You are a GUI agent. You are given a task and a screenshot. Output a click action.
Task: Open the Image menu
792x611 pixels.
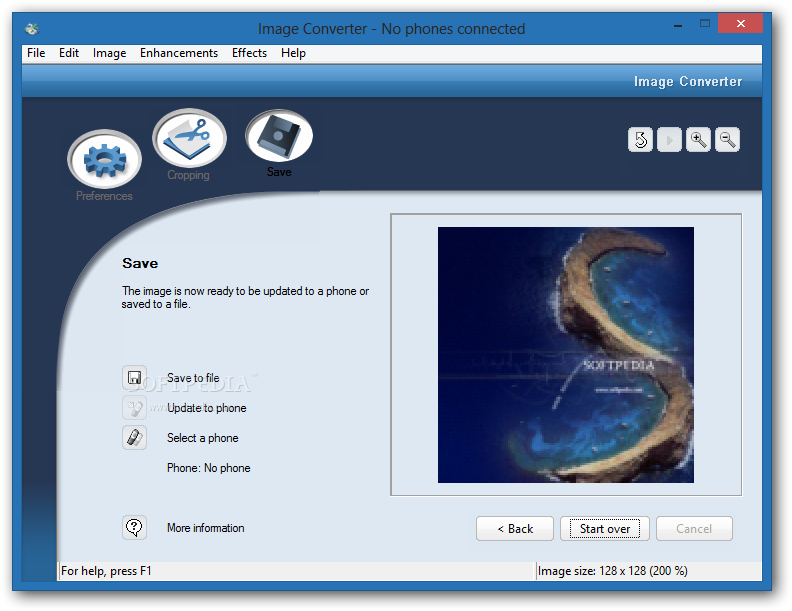point(109,53)
